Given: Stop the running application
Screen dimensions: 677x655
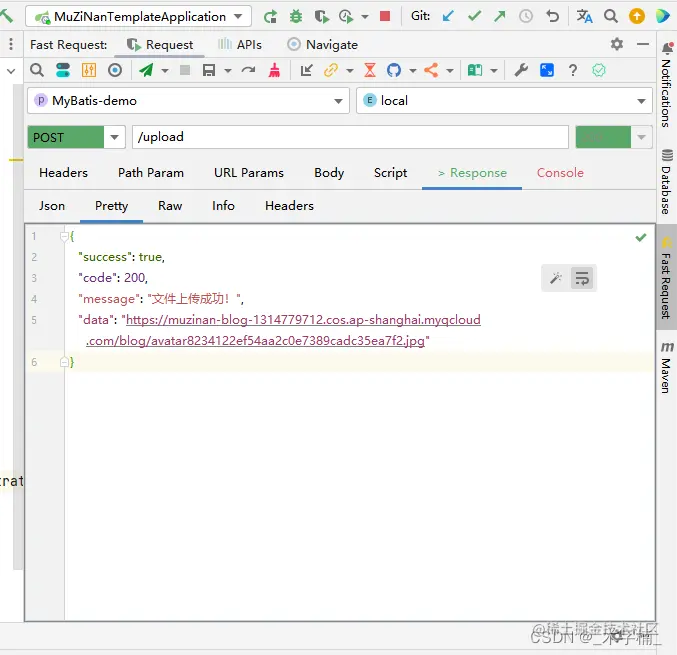Looking at the screenshot, I should point(385,16).
